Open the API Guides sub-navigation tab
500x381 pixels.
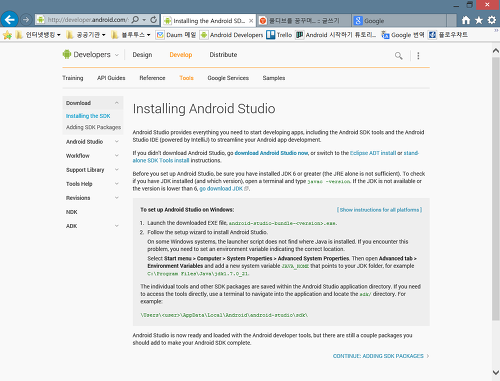pyautogui.click(x=111, y=78)
